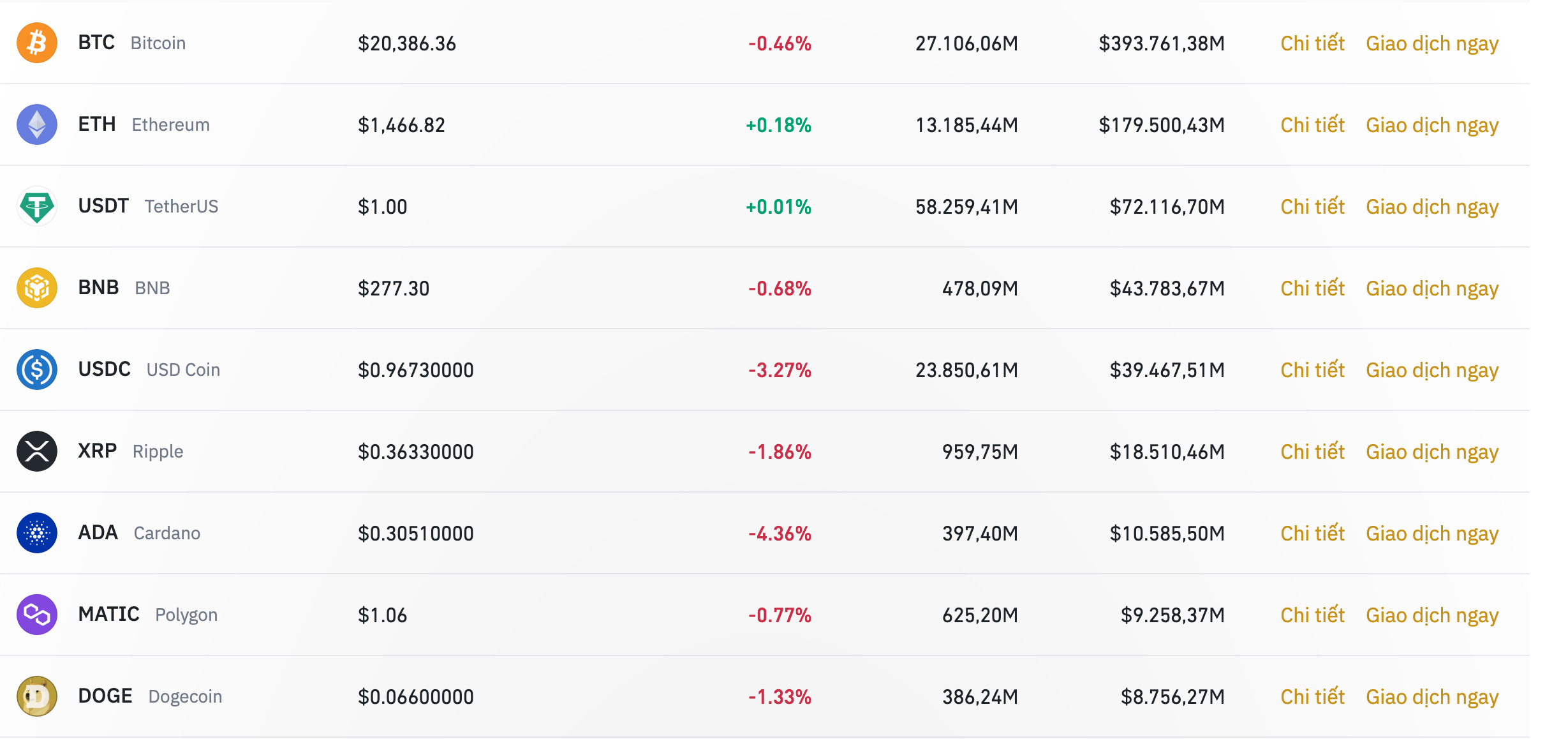Click the price $0.36330000

(x=416, y=452)
